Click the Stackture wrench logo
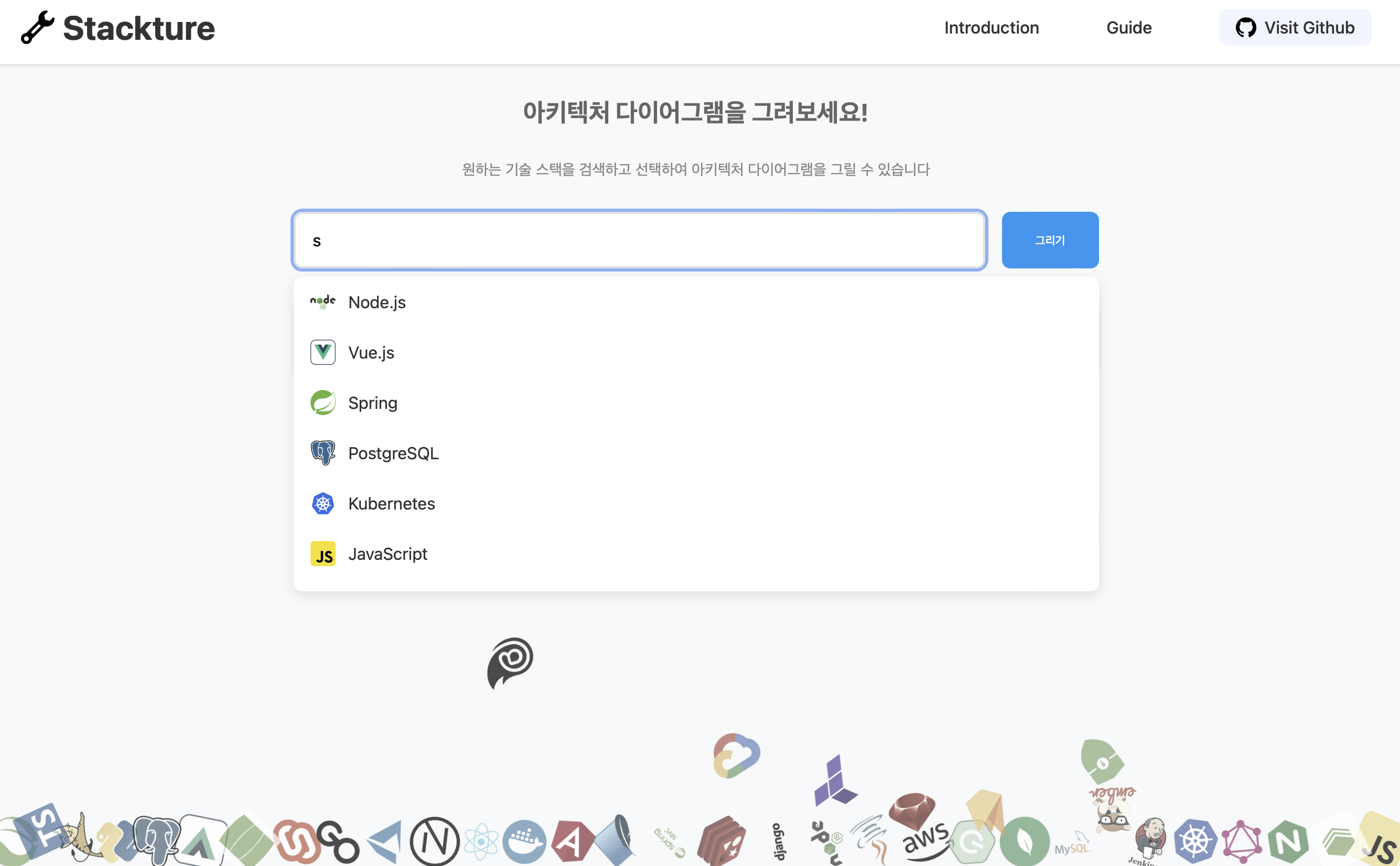1400x866 pixels. pyautogui.click(x=37, y=27)
